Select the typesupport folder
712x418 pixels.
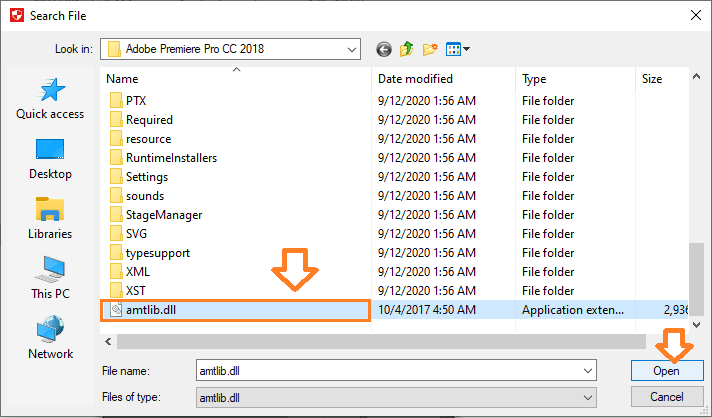(x=157, y=253)
